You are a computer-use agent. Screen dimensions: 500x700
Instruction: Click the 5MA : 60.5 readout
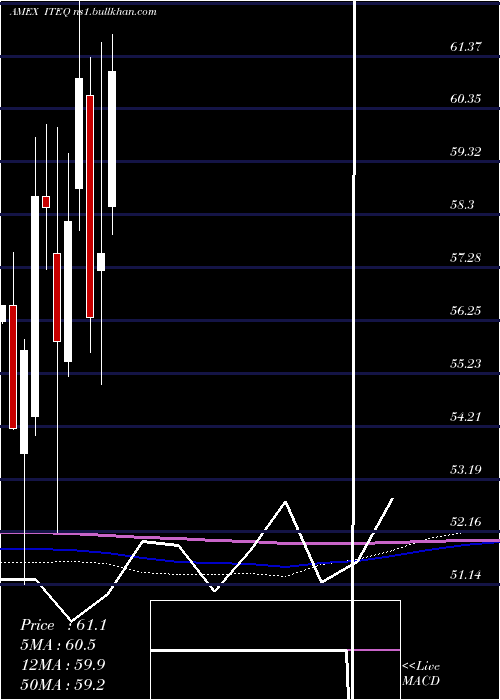[58, 645]
